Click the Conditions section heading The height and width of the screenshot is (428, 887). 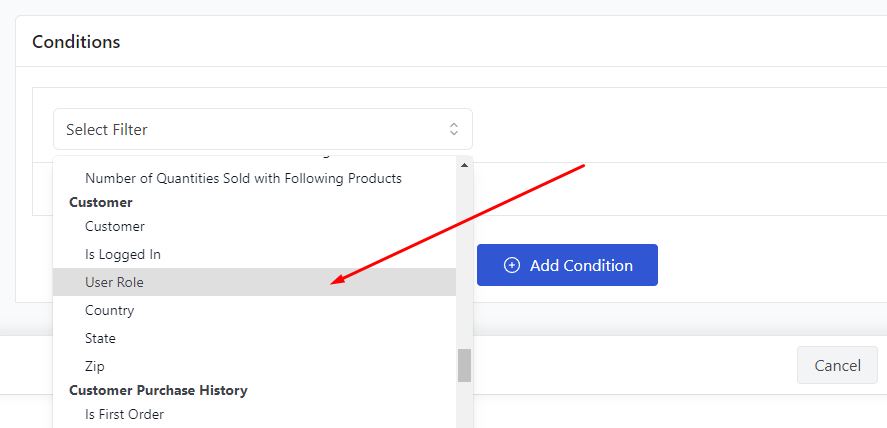click(76, 42)
